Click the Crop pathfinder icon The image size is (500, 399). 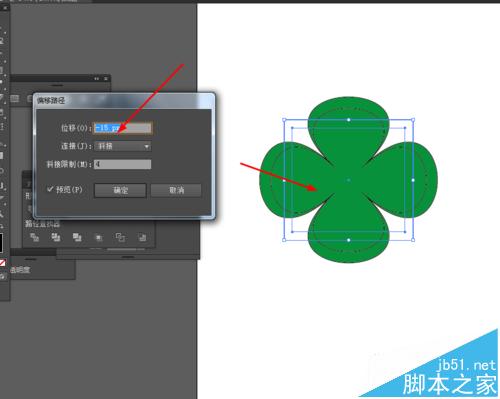99,237
